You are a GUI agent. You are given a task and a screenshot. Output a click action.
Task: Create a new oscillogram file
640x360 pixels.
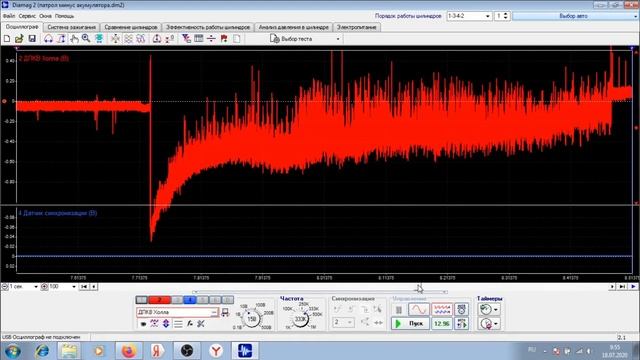(x=7, y=39)
